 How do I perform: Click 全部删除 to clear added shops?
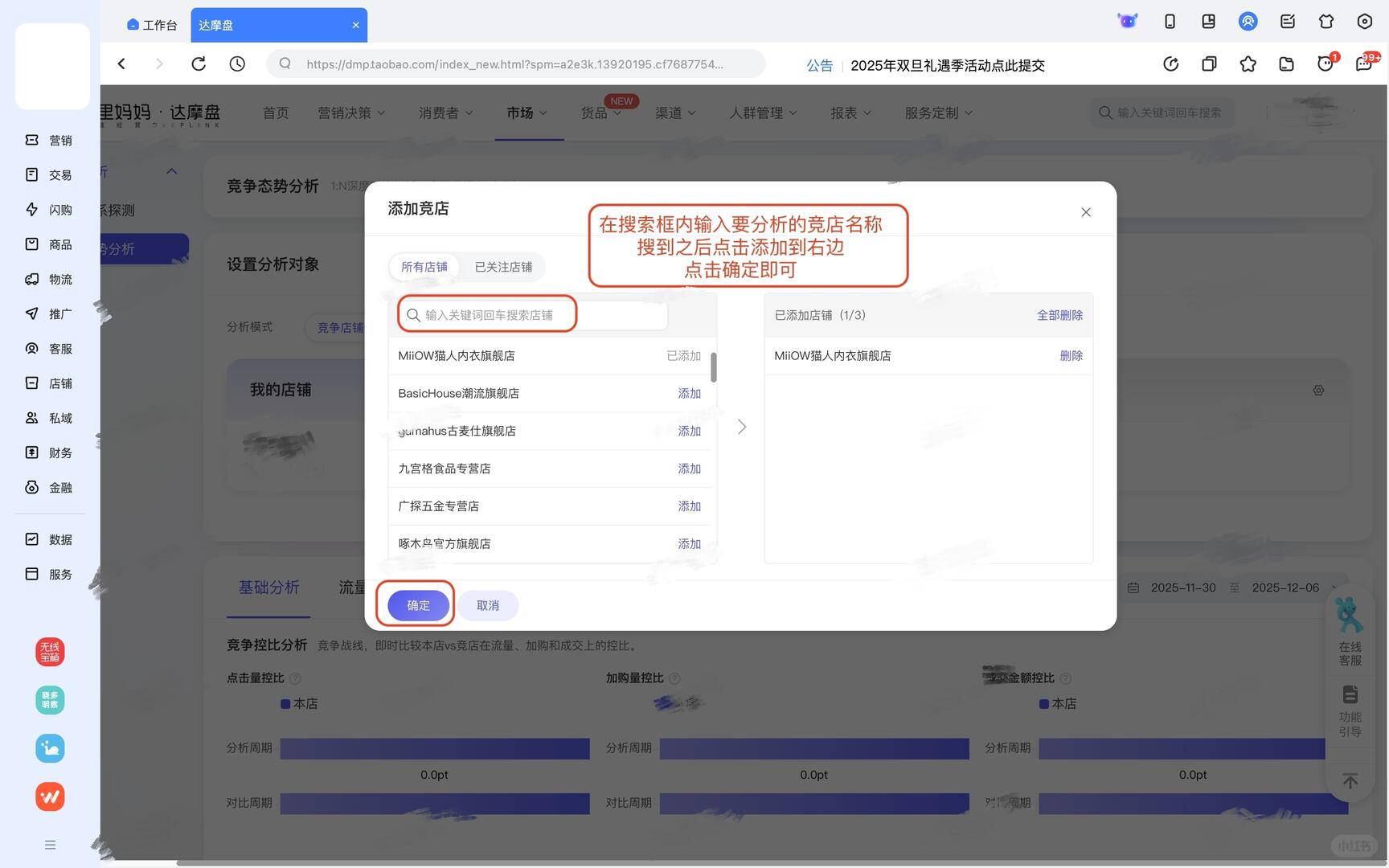coord(1059,315)
